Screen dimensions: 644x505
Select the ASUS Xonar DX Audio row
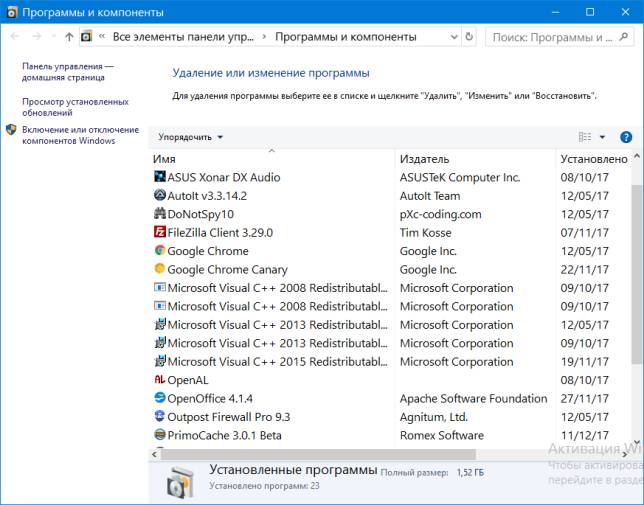(390, 177)
